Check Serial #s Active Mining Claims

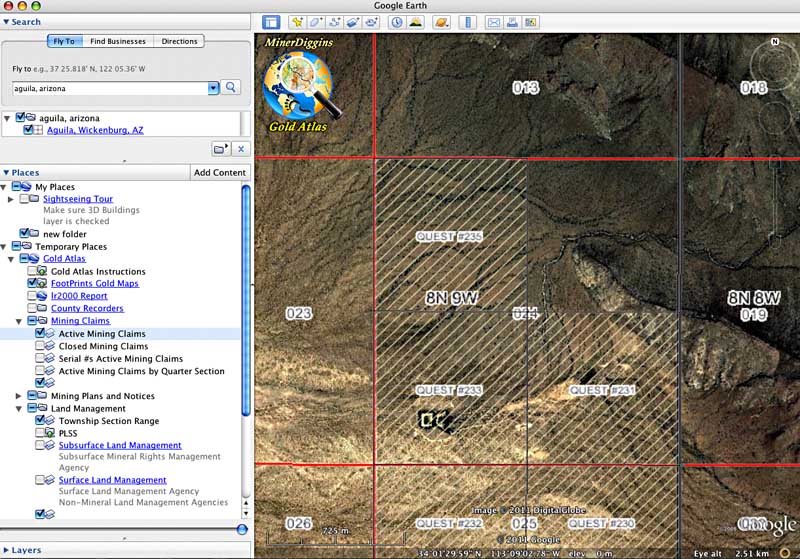click(40, 358)
